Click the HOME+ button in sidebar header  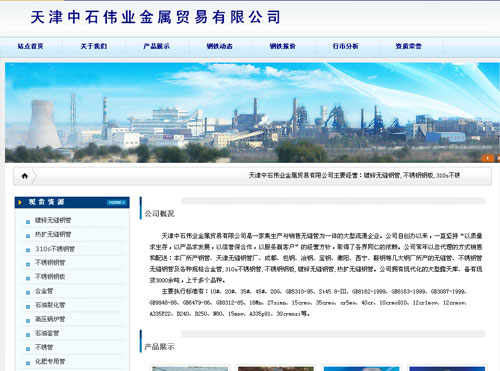pyautogui.click(x=116, y=202)
